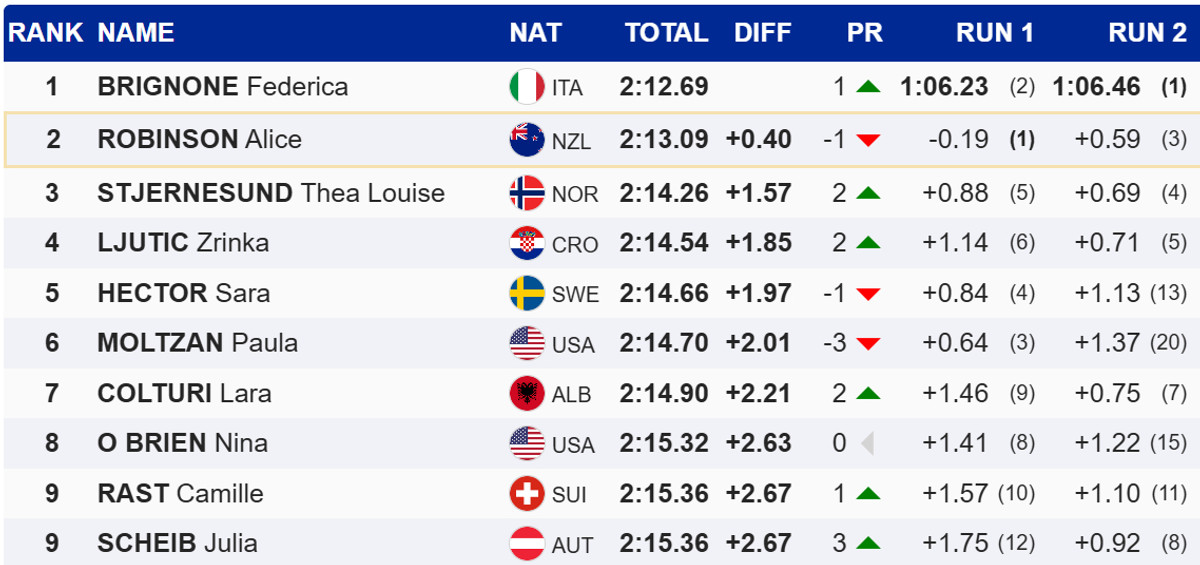Open athlete BRIGNONE Federica

click(223, 87)
